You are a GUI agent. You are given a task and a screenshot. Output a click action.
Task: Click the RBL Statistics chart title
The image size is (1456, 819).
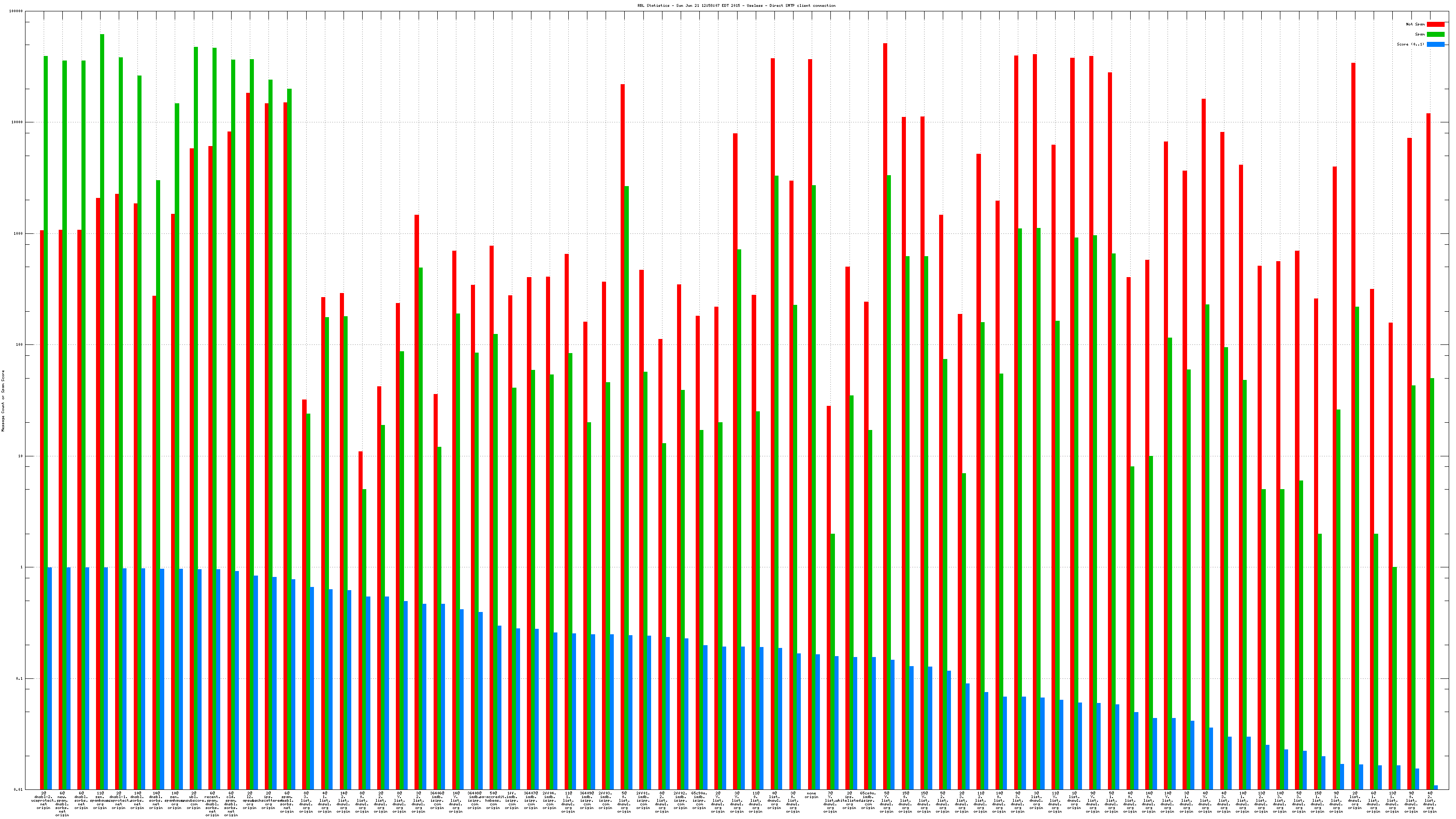pos(736,5)
